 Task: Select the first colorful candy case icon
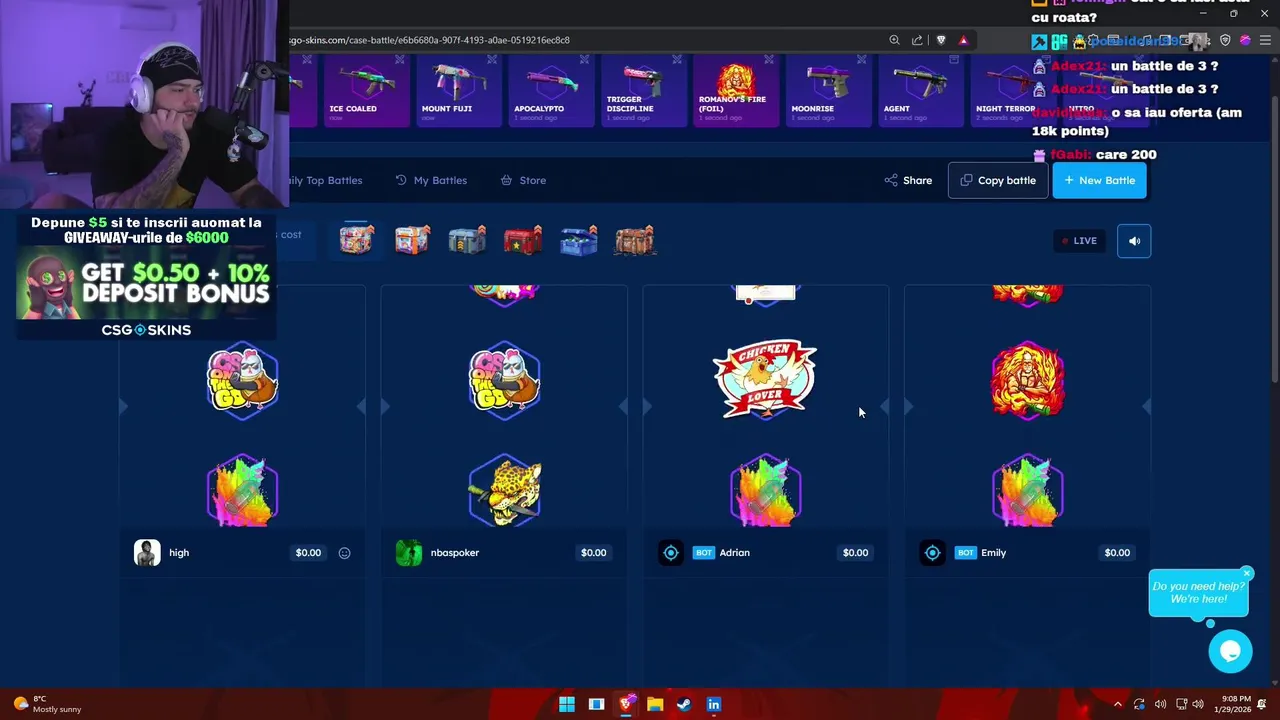pyautogui.click(x=356, y=240)
